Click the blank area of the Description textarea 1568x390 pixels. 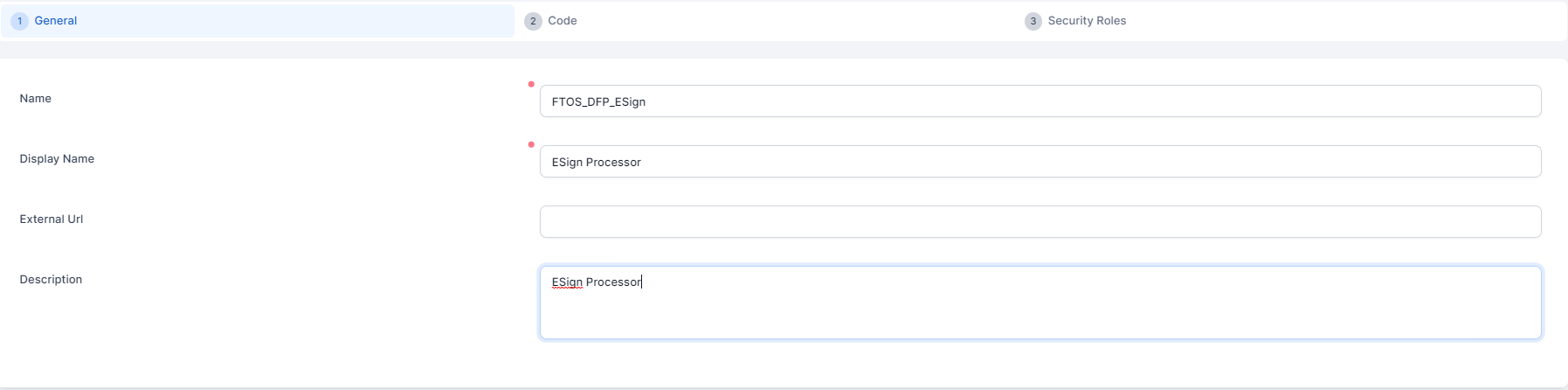[1040, 315]
